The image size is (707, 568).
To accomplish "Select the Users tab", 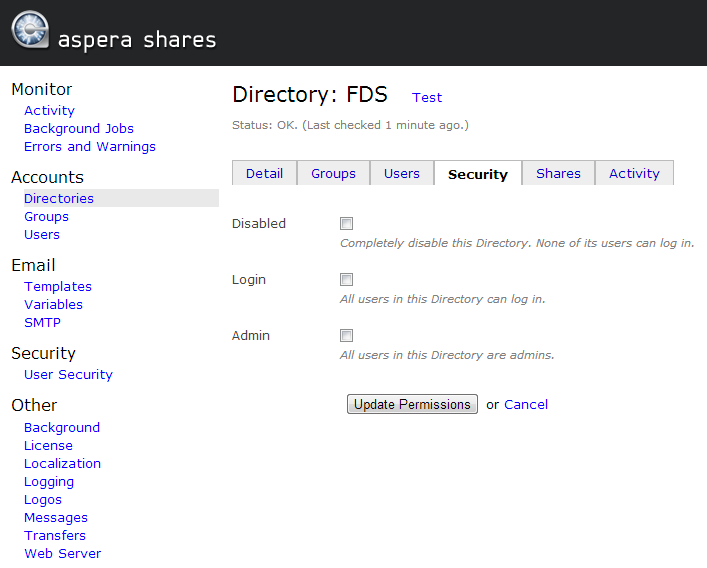I will click(402, 174).
